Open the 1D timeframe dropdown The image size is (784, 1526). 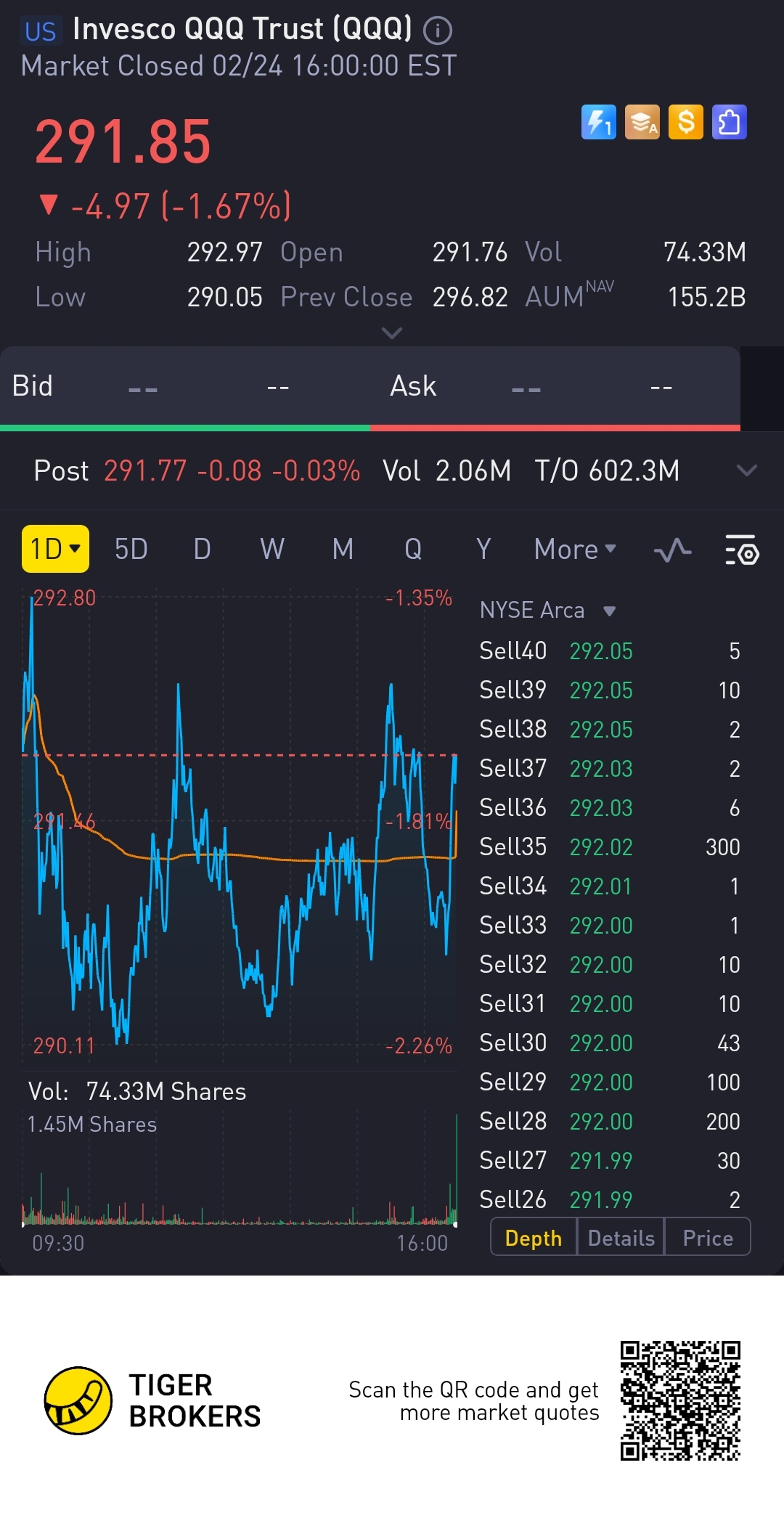coord(55,549)
